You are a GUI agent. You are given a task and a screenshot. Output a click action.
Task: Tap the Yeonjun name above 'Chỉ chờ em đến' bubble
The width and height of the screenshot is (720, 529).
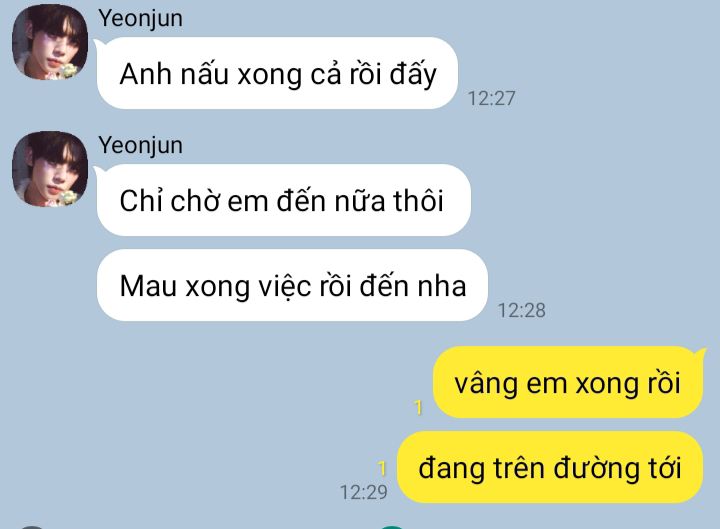141,146
